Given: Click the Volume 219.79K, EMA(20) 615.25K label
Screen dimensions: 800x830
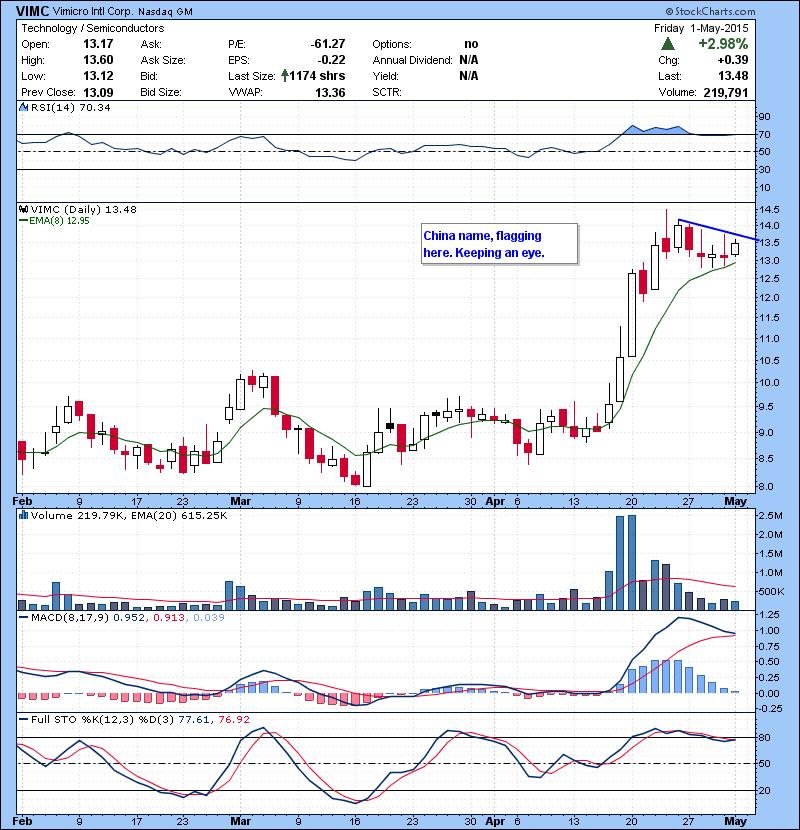Looking at the screenshot, I should 129,515.
